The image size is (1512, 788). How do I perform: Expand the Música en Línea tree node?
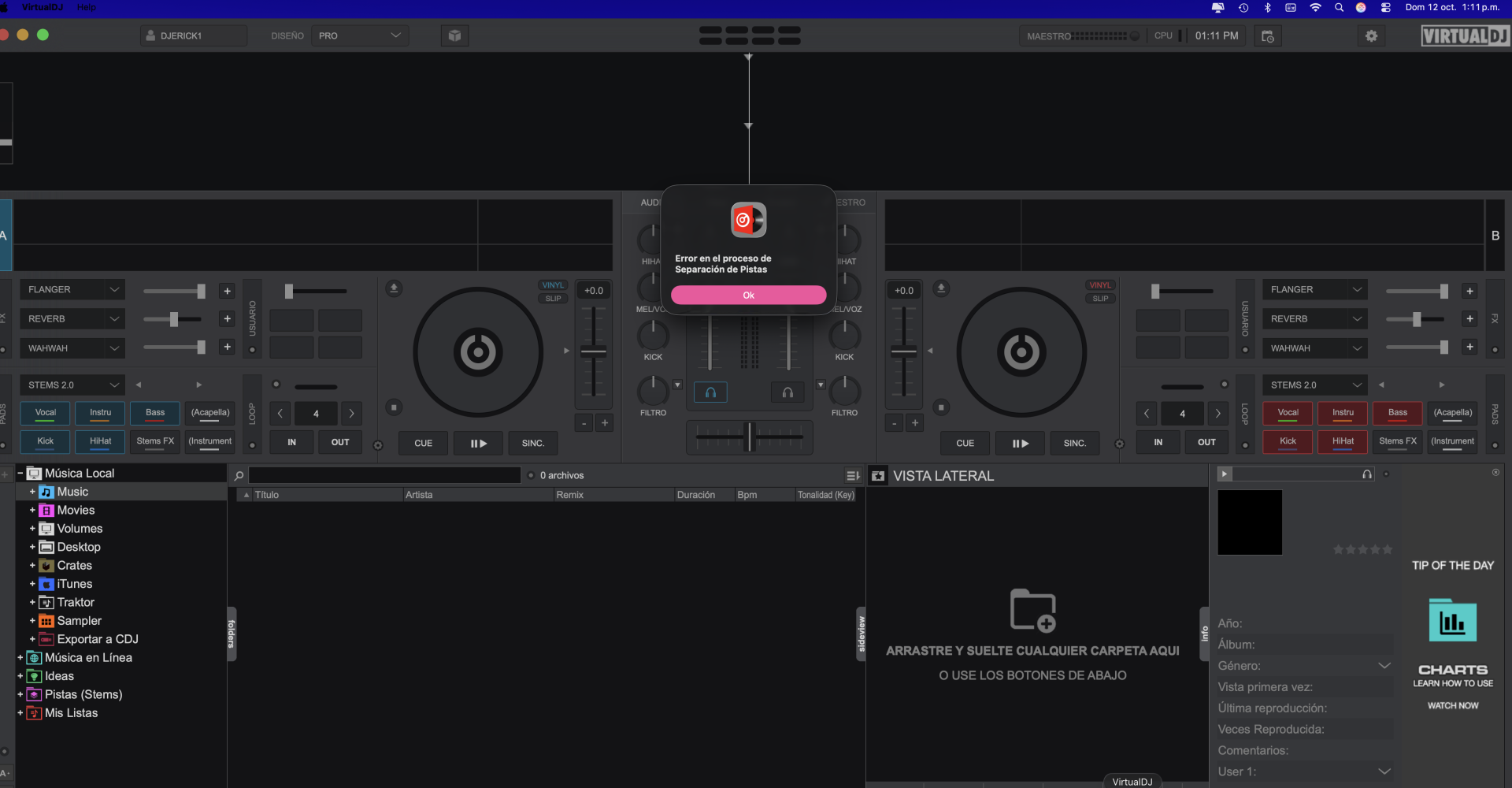(x=20, y=657)
